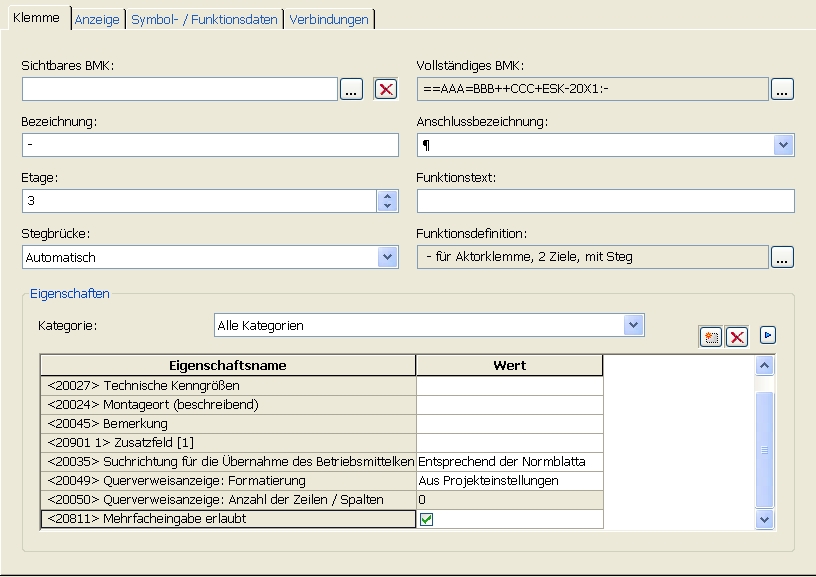Select the <20901 1> Zusatzfeld [1] row
The image size is (816, 577).
point(228,443)
